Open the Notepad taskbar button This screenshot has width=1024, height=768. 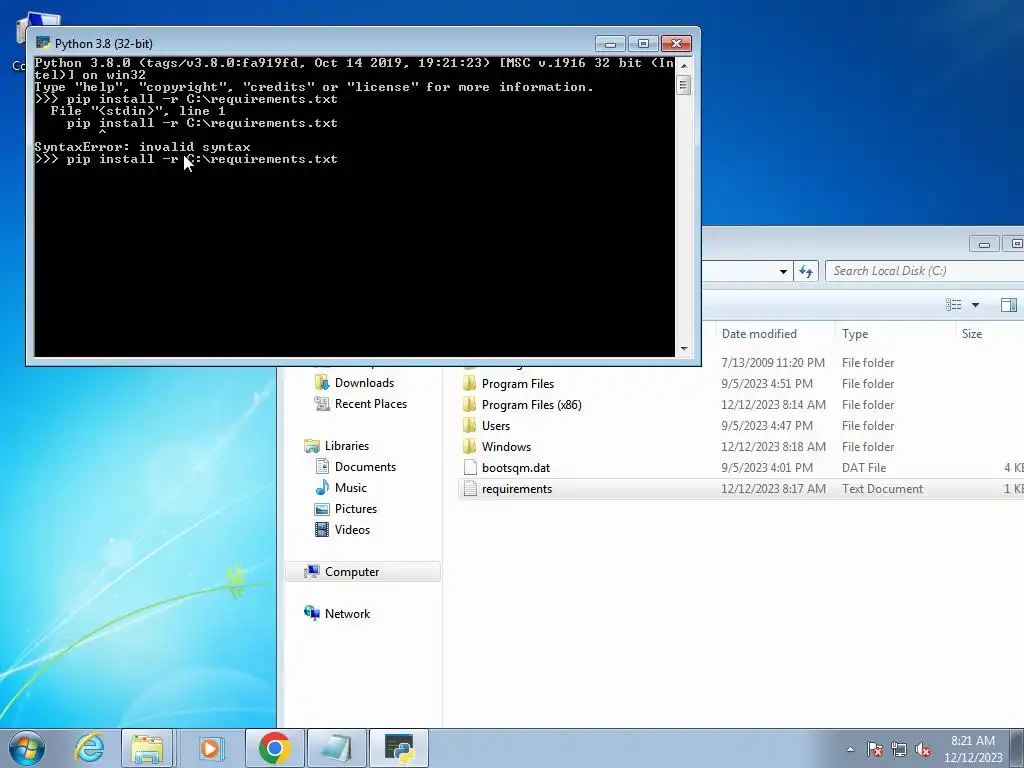click(337, 748)
